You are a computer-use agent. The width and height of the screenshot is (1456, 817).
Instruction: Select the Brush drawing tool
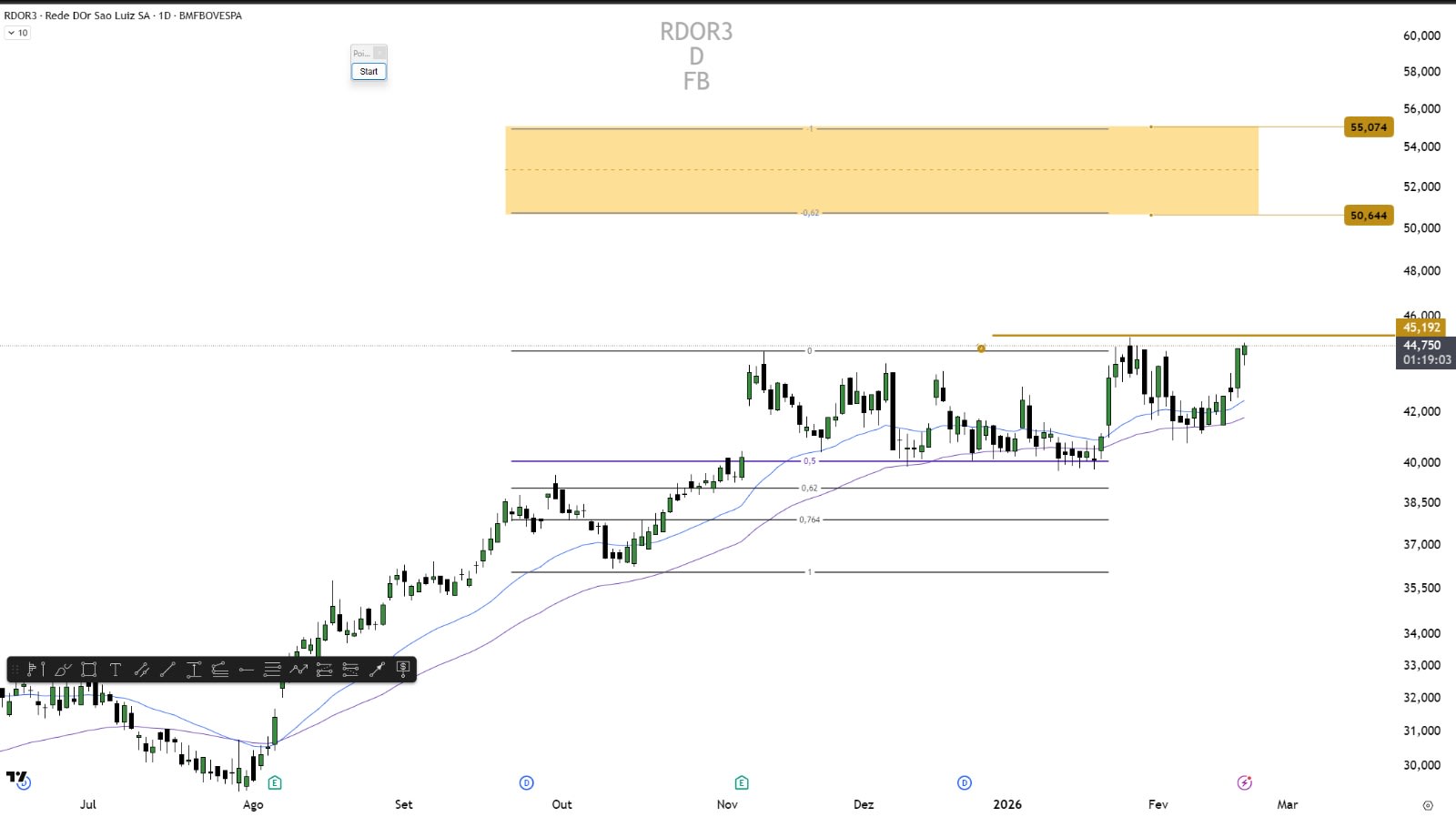(63, 670)
